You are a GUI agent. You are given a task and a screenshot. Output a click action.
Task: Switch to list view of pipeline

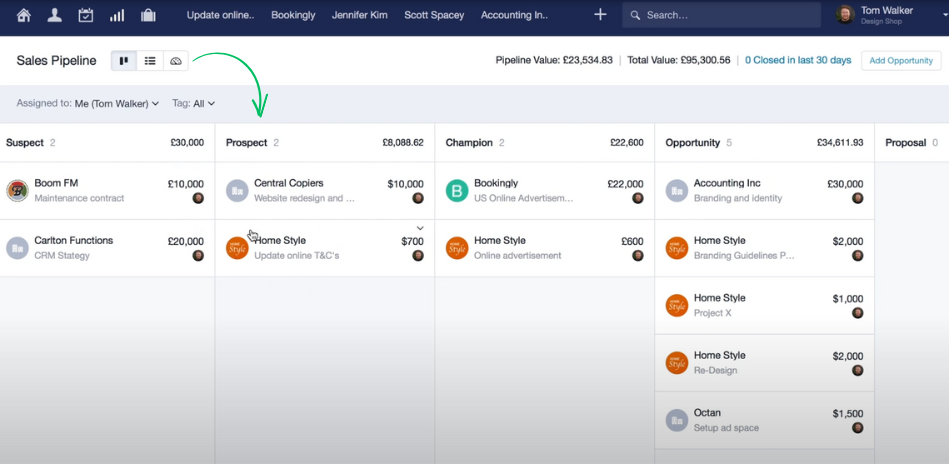pyautogui.click(x=150, y=60)
